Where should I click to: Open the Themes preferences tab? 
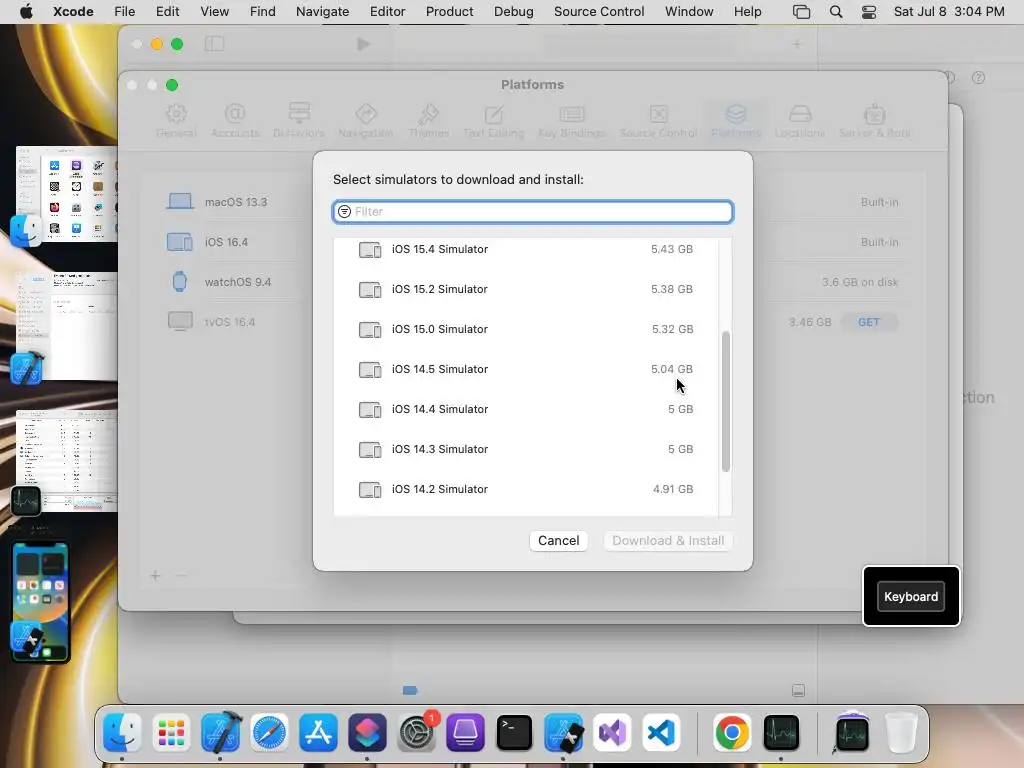pyautogui.click(x=428, y=121)
